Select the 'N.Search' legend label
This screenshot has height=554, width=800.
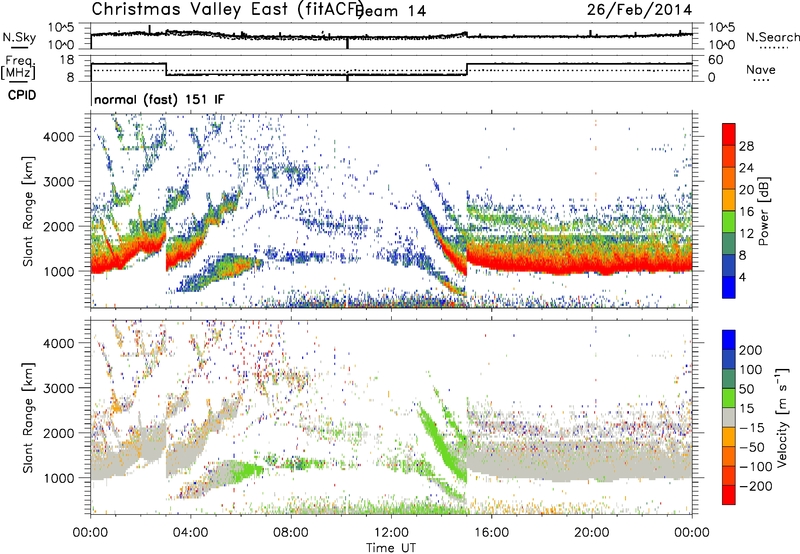coord(773,37)
